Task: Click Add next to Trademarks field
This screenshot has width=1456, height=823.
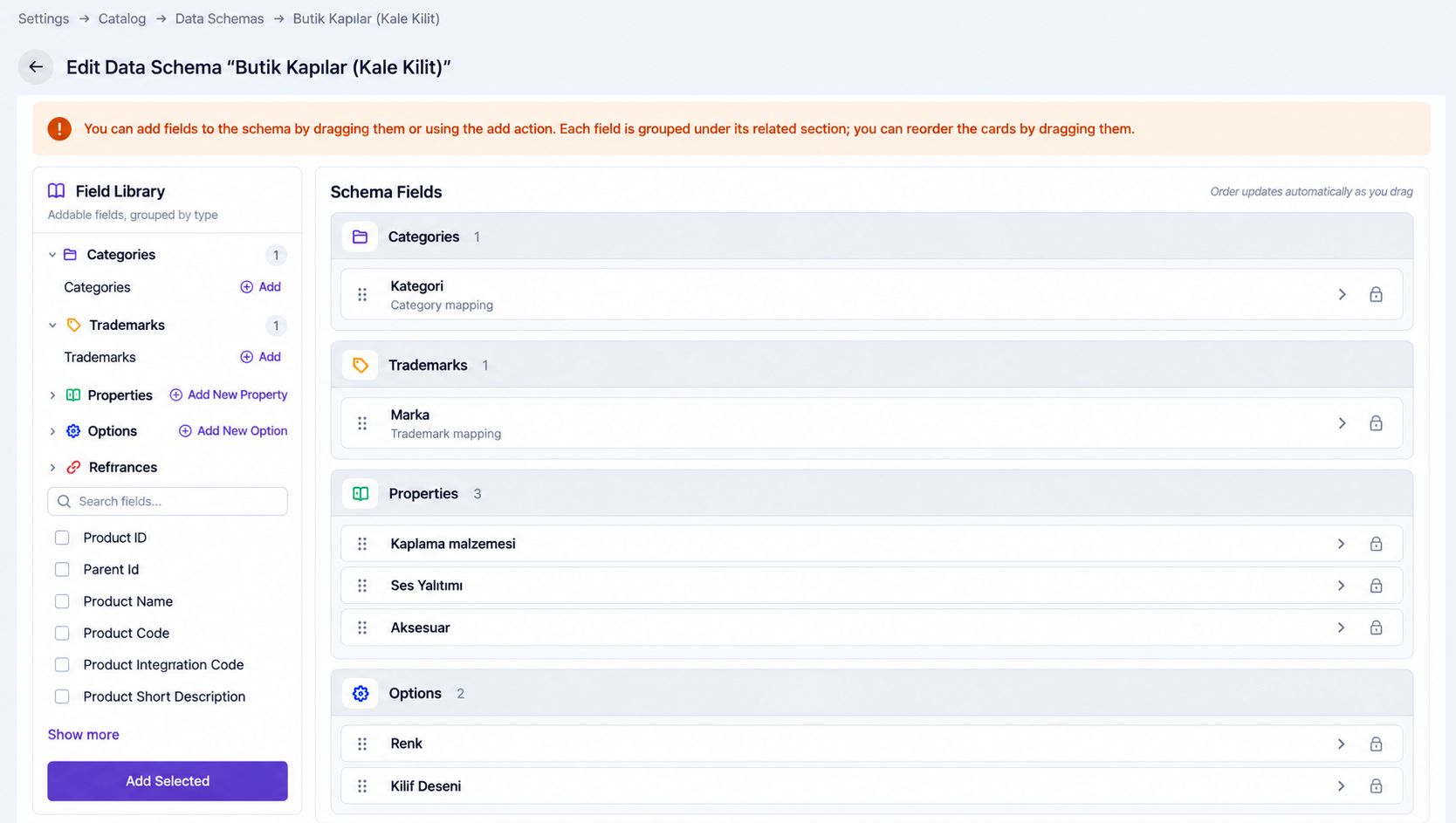Action: click(260, 356)
